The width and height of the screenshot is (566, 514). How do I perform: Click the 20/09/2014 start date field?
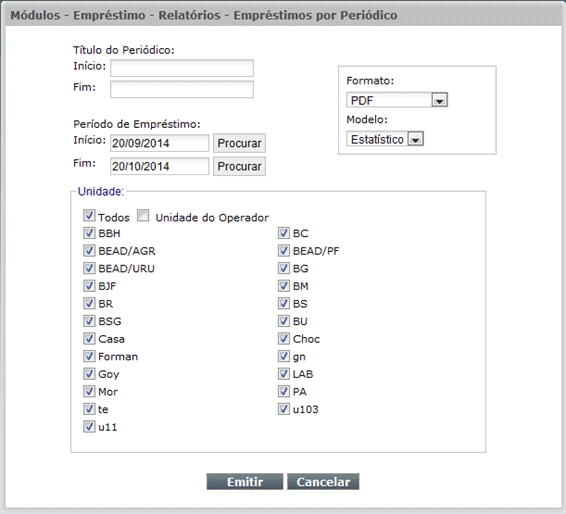click(160, 143)
